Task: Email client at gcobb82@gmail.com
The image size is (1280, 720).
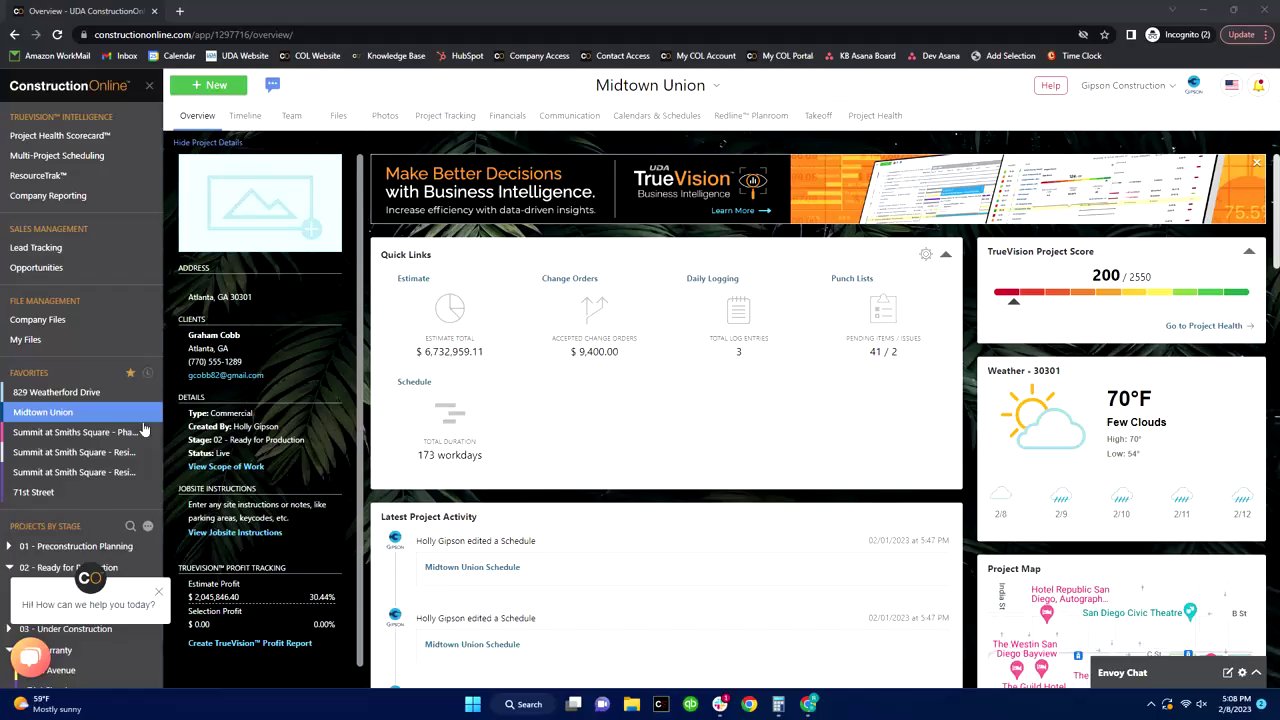Action: coord(226,375)
